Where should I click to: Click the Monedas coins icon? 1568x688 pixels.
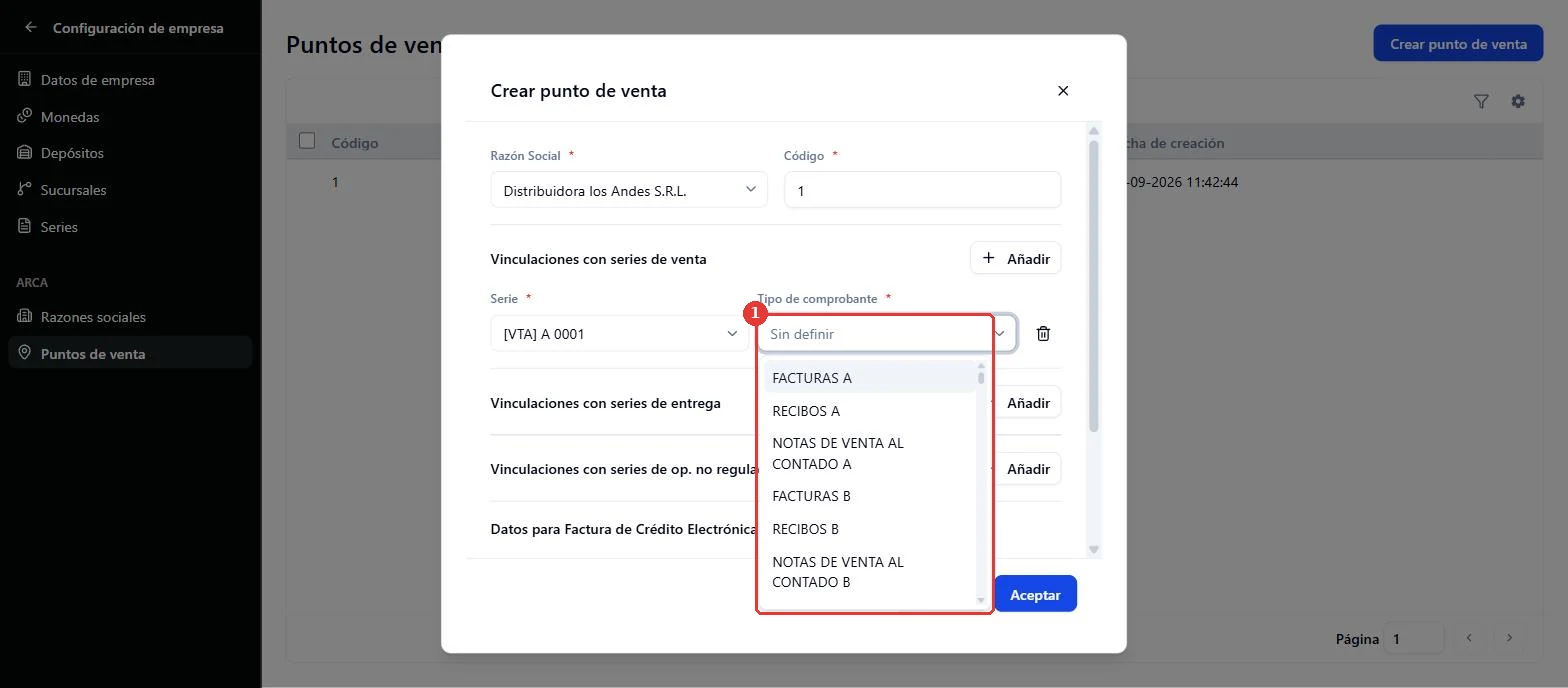pos(25,116)
